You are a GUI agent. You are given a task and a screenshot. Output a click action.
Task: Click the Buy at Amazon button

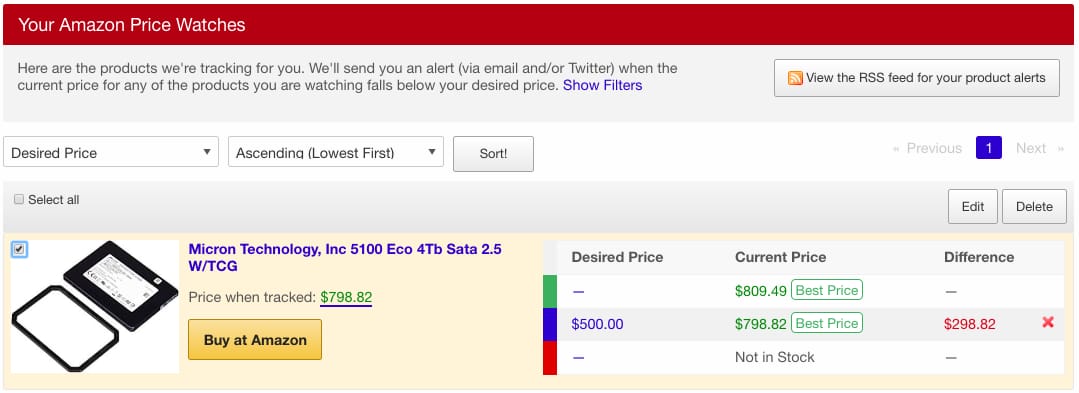(x=255, y=339)
